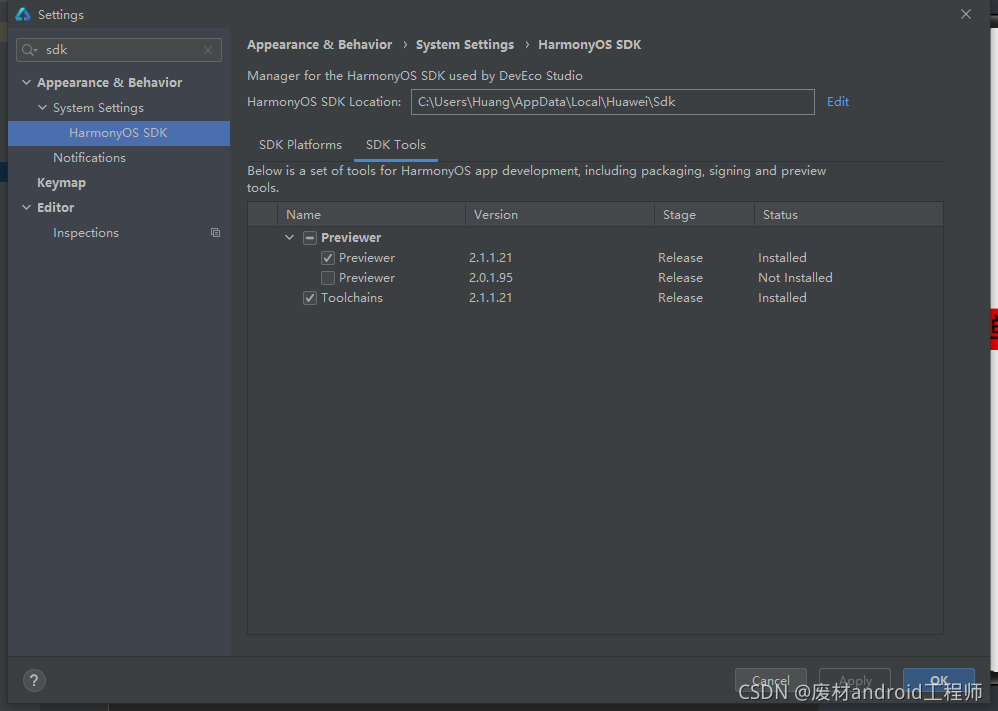Click the search magnifier icon
The height and width of the screenshot is (711, 998).
tap(29, 50)
